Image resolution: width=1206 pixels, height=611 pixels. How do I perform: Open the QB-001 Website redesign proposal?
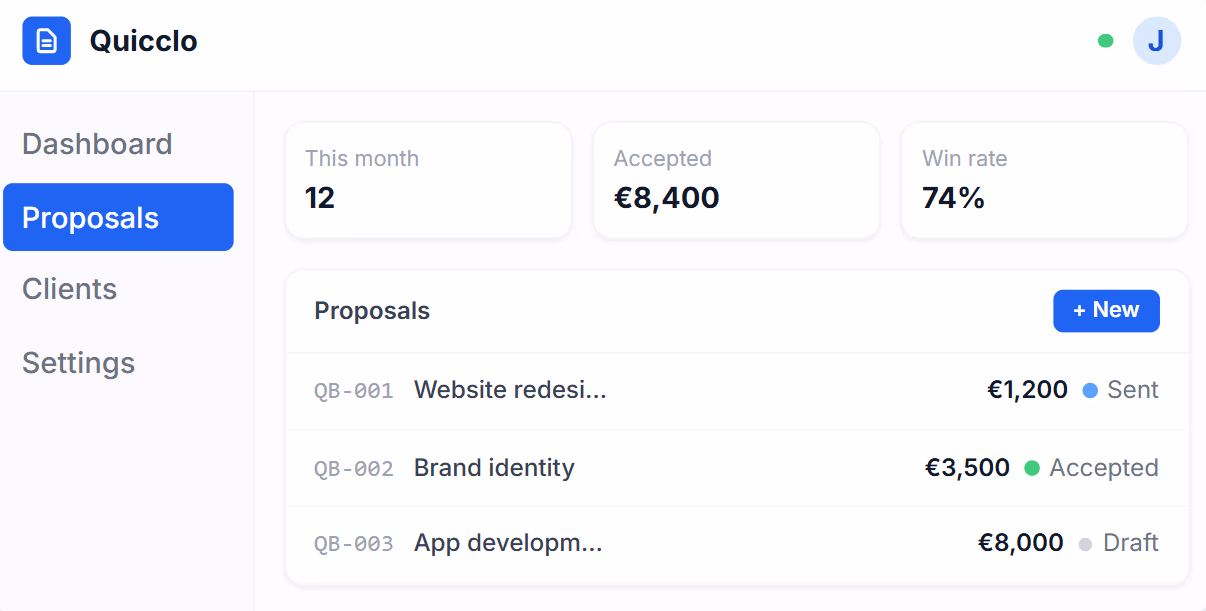[x=737, y=391]
